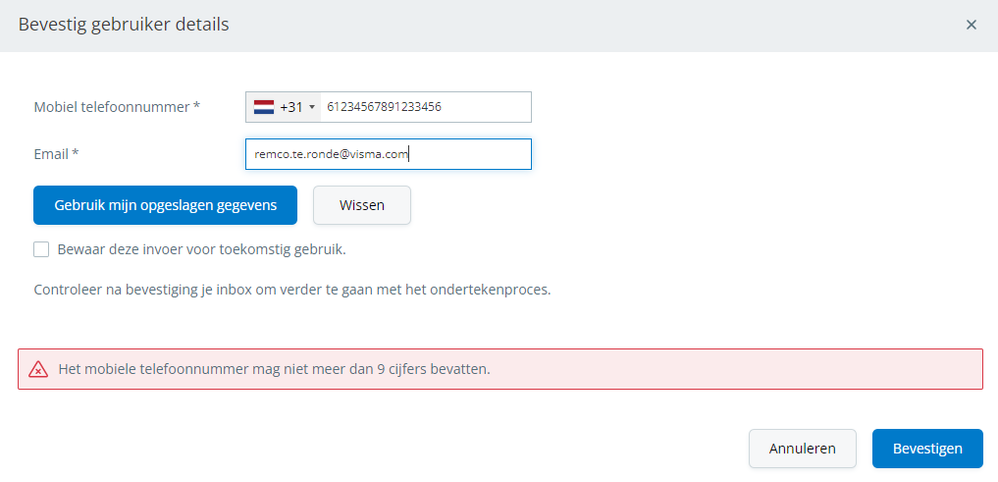
Task: Click the 'Mobiel telefoonnummer' label text
Action: [111, 107]
